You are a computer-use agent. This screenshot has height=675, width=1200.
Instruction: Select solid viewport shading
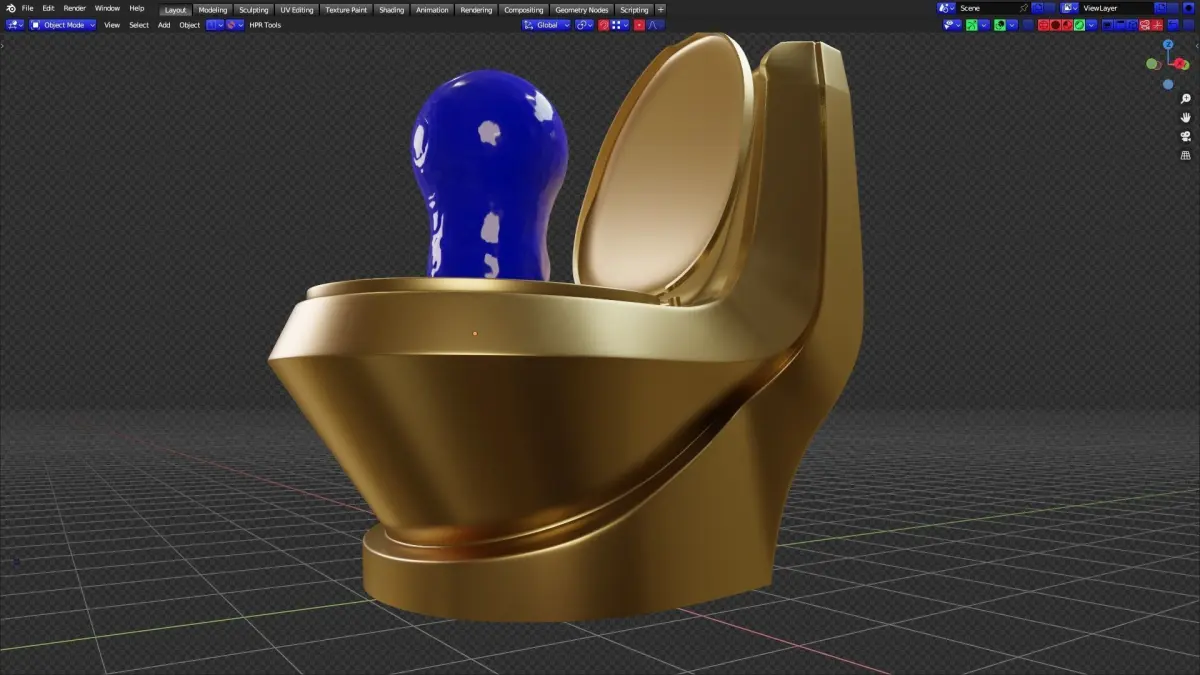click(x=1055, y=25)
